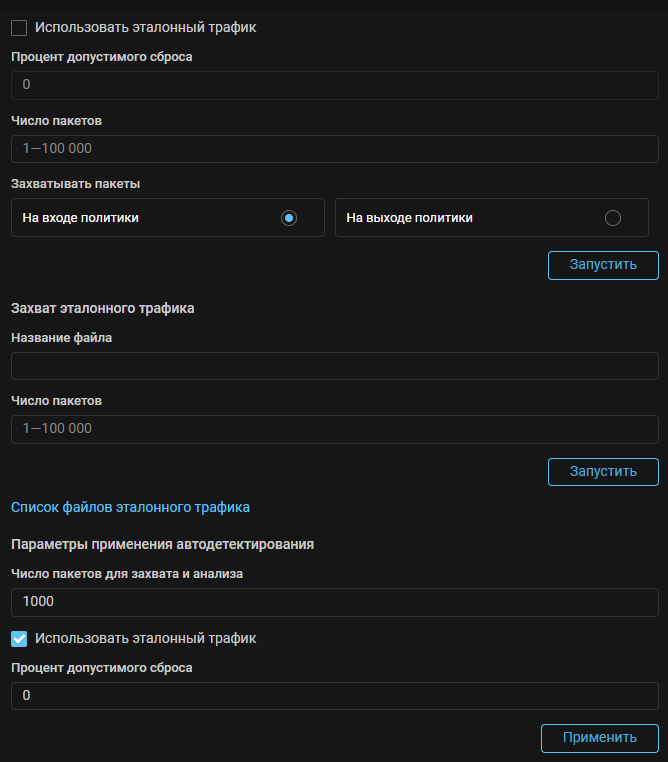The width and height of the screenshot is (668, 762).
Task: Click the 'Число пакетов для захвата и анализа' label
Action: pyautogui.click(x=127, y=574)
